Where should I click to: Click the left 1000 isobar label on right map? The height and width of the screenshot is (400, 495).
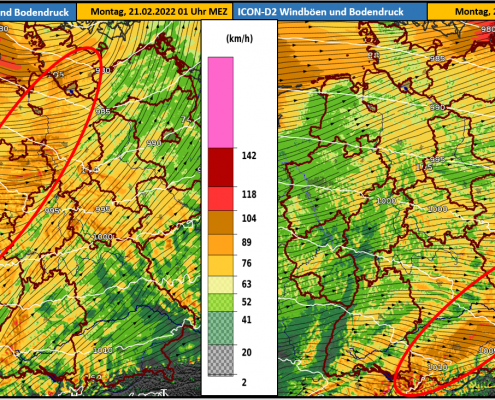(x=386, y=201)
